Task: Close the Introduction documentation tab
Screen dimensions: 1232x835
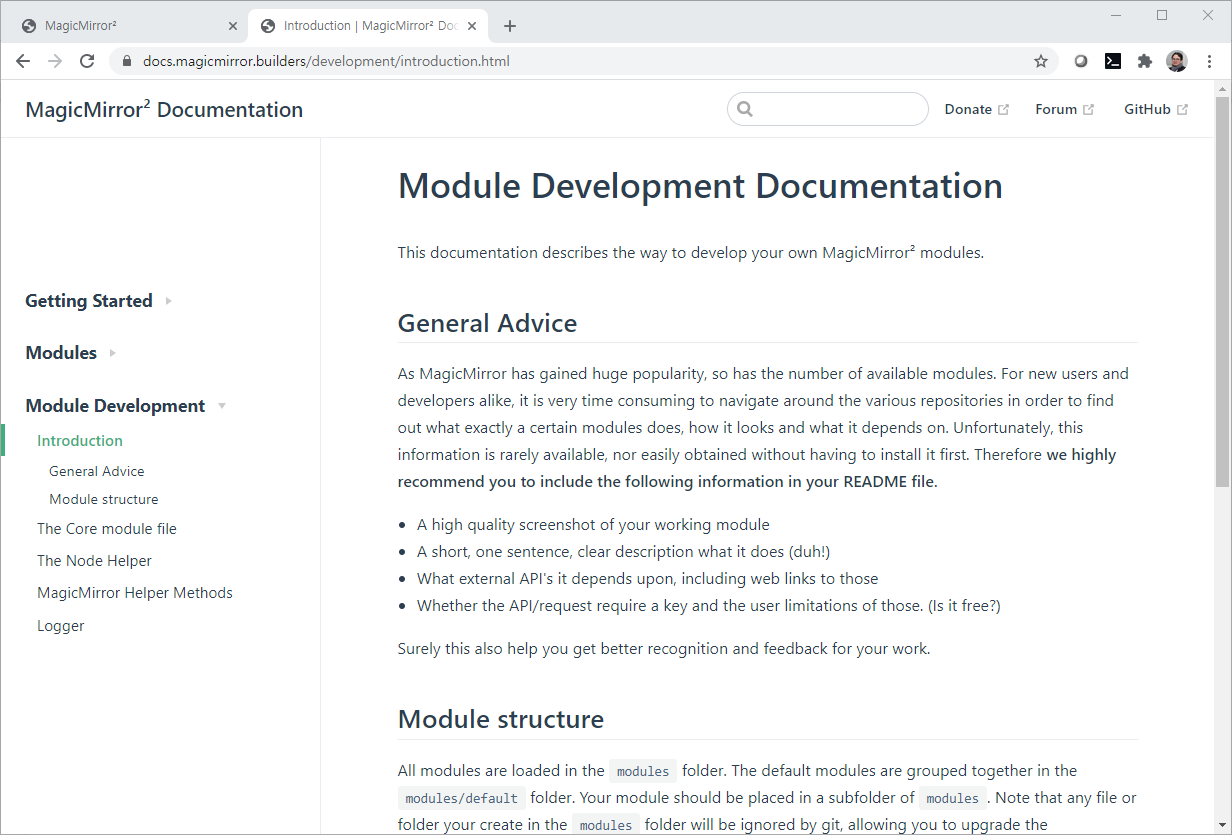Action: pyautogui.click(x=473, y=26)
